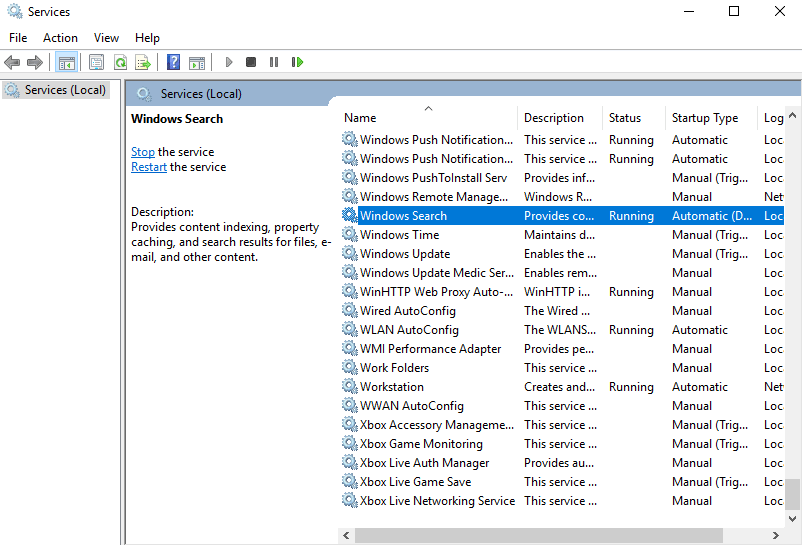Screen dimensions: 804x545
Task: Click the horizontal scrollbar right arrow
Action: (x=776, y=536)
